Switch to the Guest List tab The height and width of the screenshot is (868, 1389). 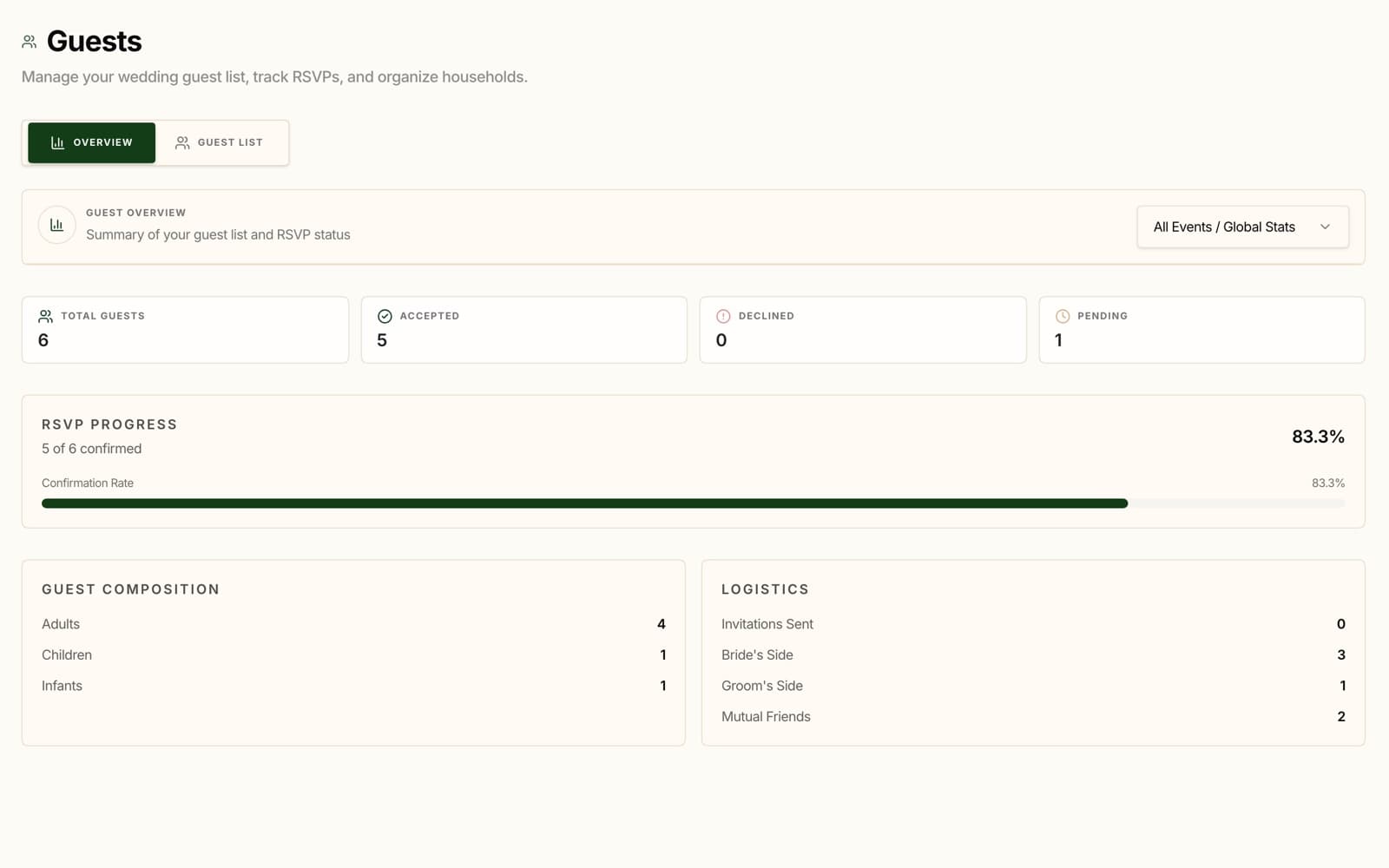pos(220,142)
